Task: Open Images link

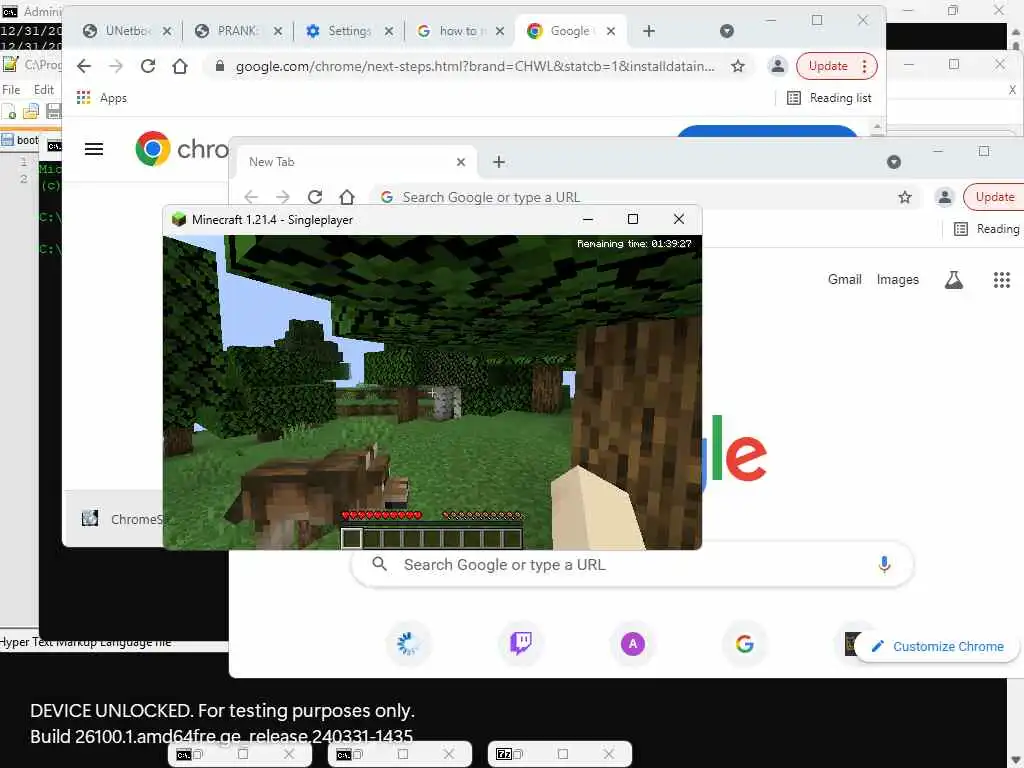Action: [897, 280]
